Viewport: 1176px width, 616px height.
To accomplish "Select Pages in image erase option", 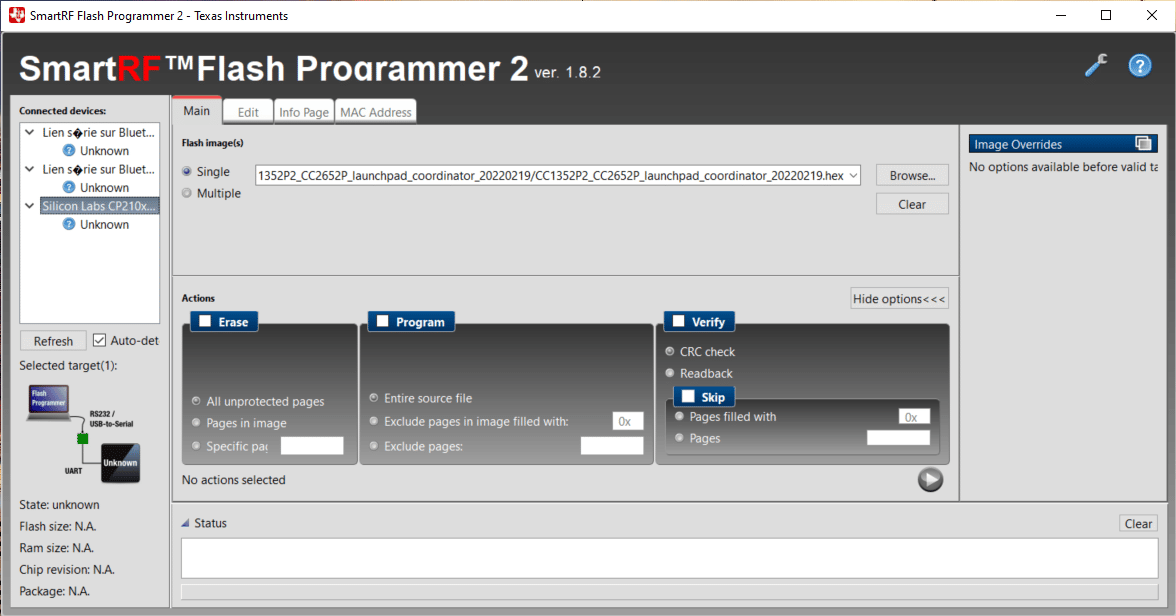I will tap(196, 422).
